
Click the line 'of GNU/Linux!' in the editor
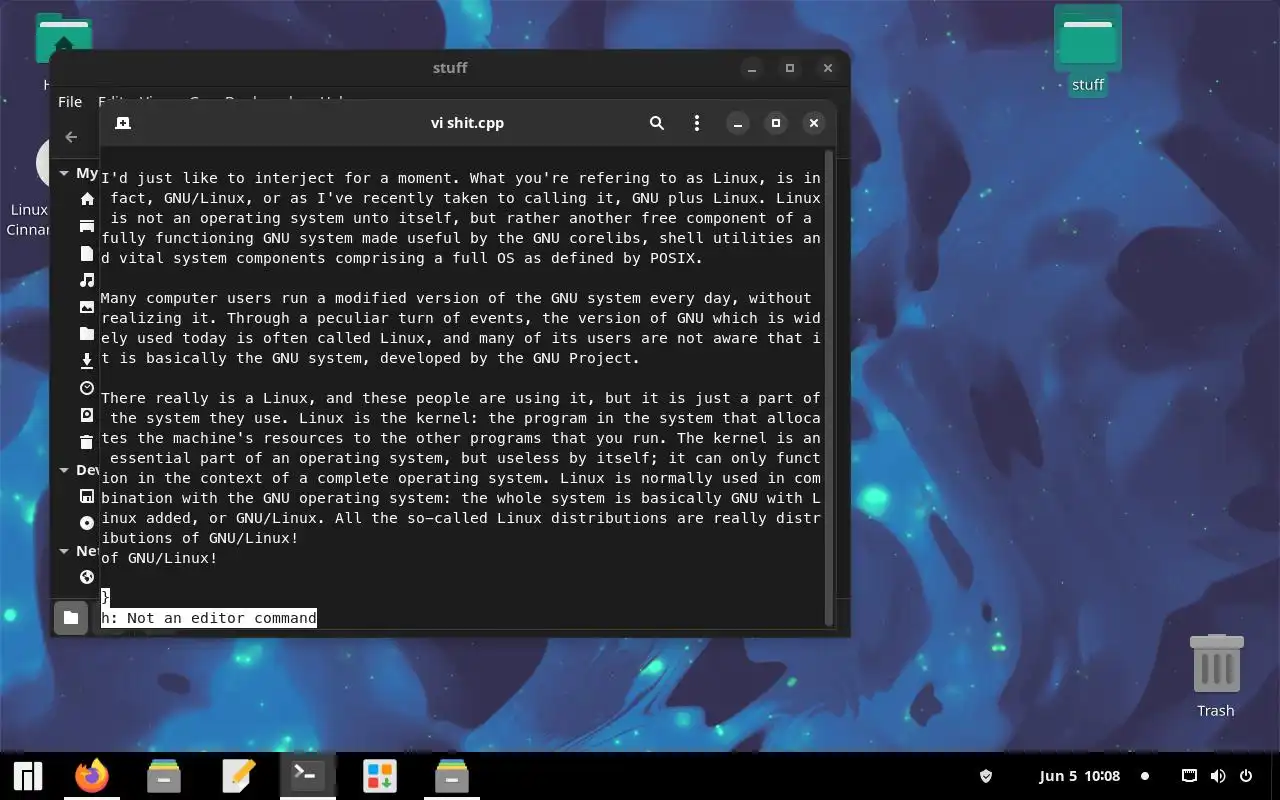point(159,558)
